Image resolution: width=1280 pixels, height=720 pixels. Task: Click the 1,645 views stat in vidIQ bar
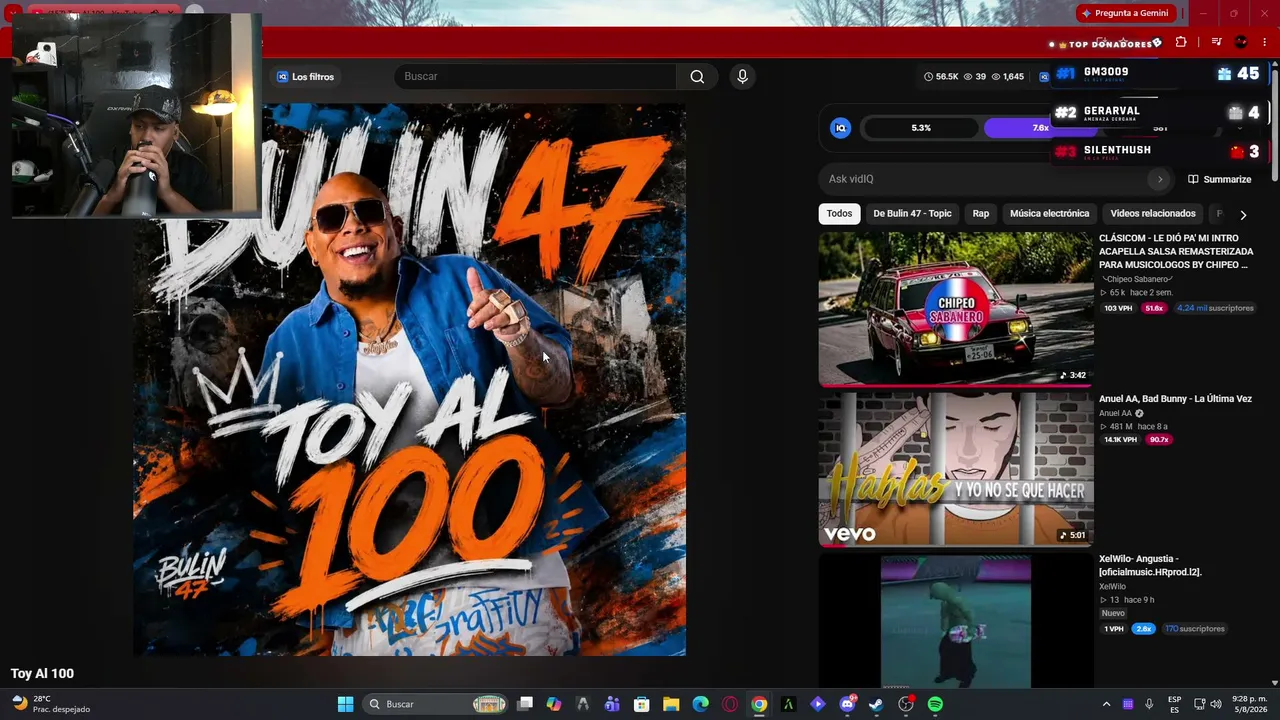pos(1008,77)
